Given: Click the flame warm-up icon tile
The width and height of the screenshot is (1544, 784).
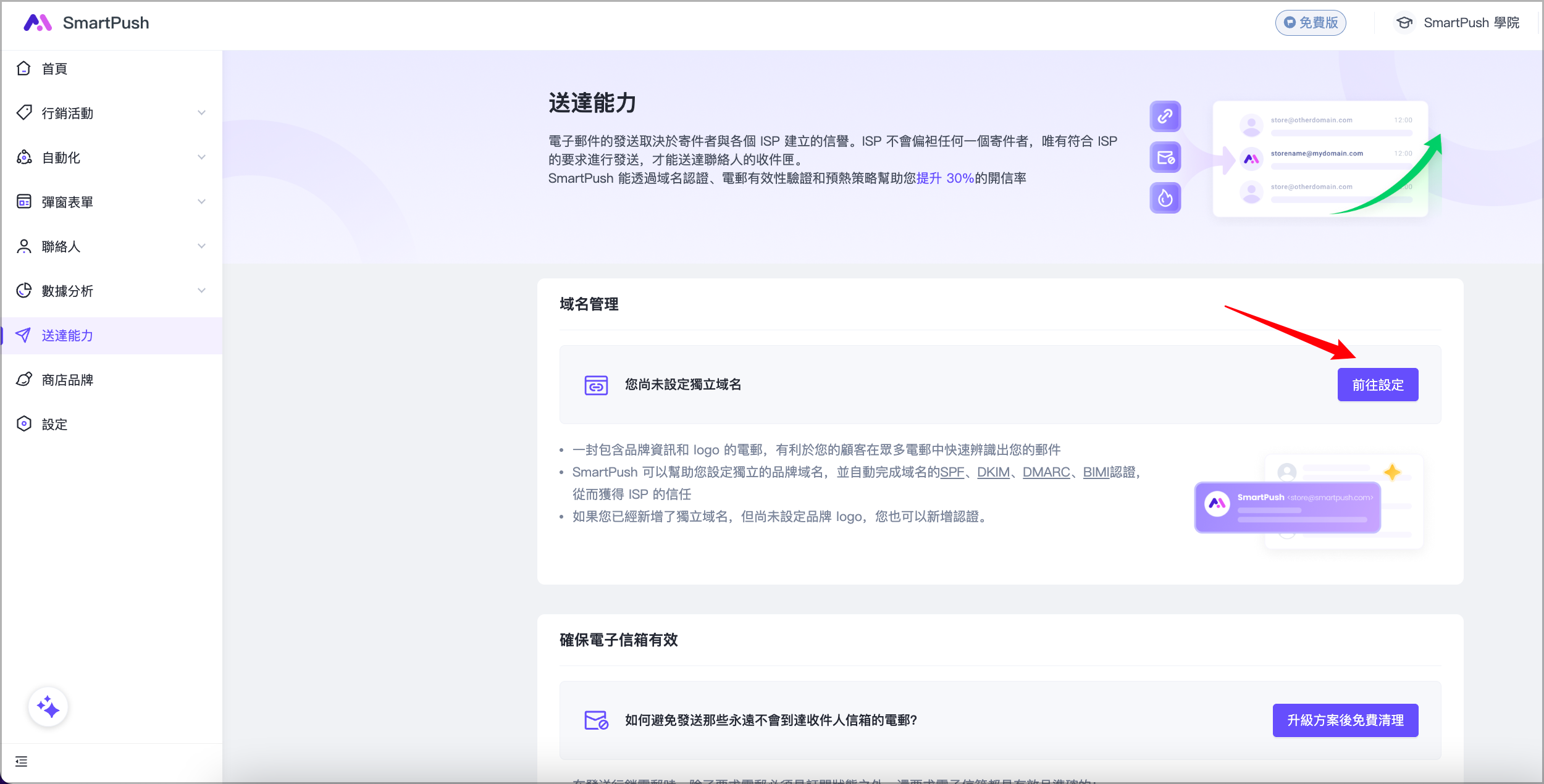Looking at the screenshot, I should 1165,198.
